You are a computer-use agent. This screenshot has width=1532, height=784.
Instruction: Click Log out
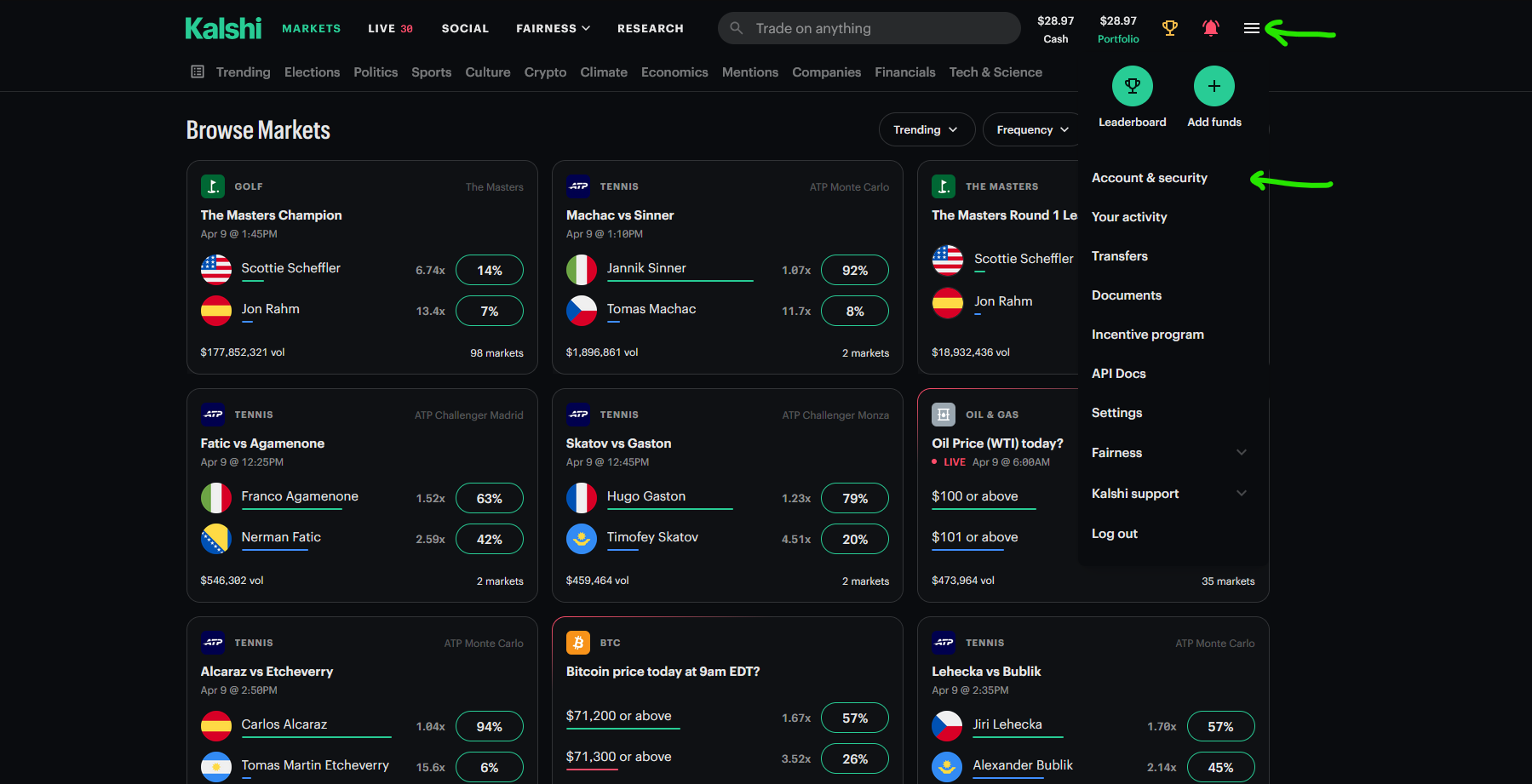[x=1114, y=534]
